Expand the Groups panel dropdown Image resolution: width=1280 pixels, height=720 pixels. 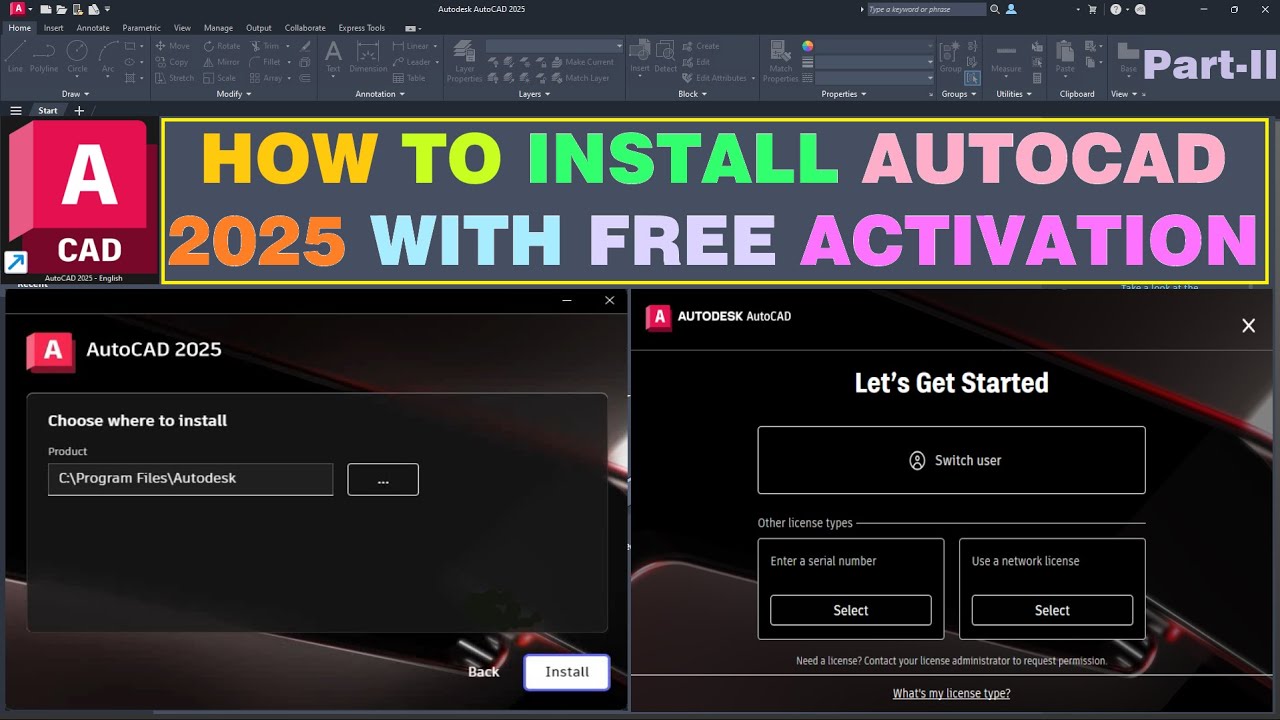tap(959, 94)
